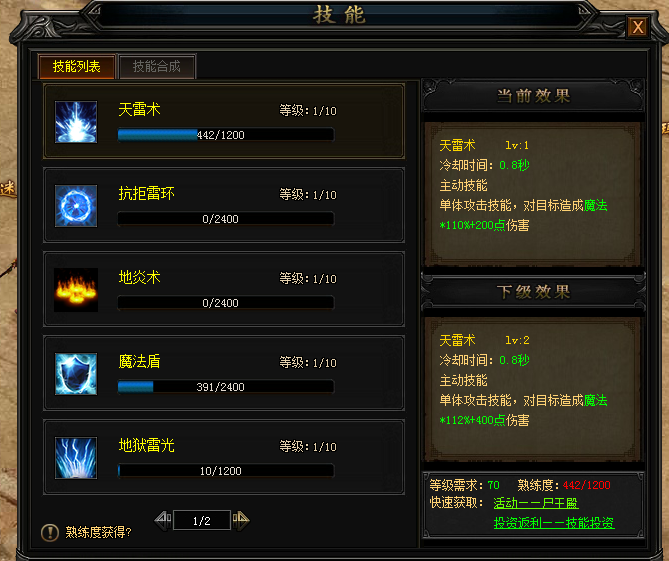The width and height of the screenshot is (669, 561).
Task: Click the 熟练度获得? help text
Action: [x=99, y=532]
